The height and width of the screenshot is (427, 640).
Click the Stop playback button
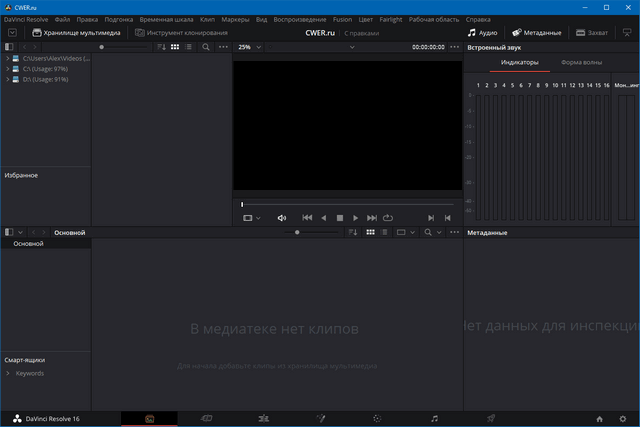(339, 217)
